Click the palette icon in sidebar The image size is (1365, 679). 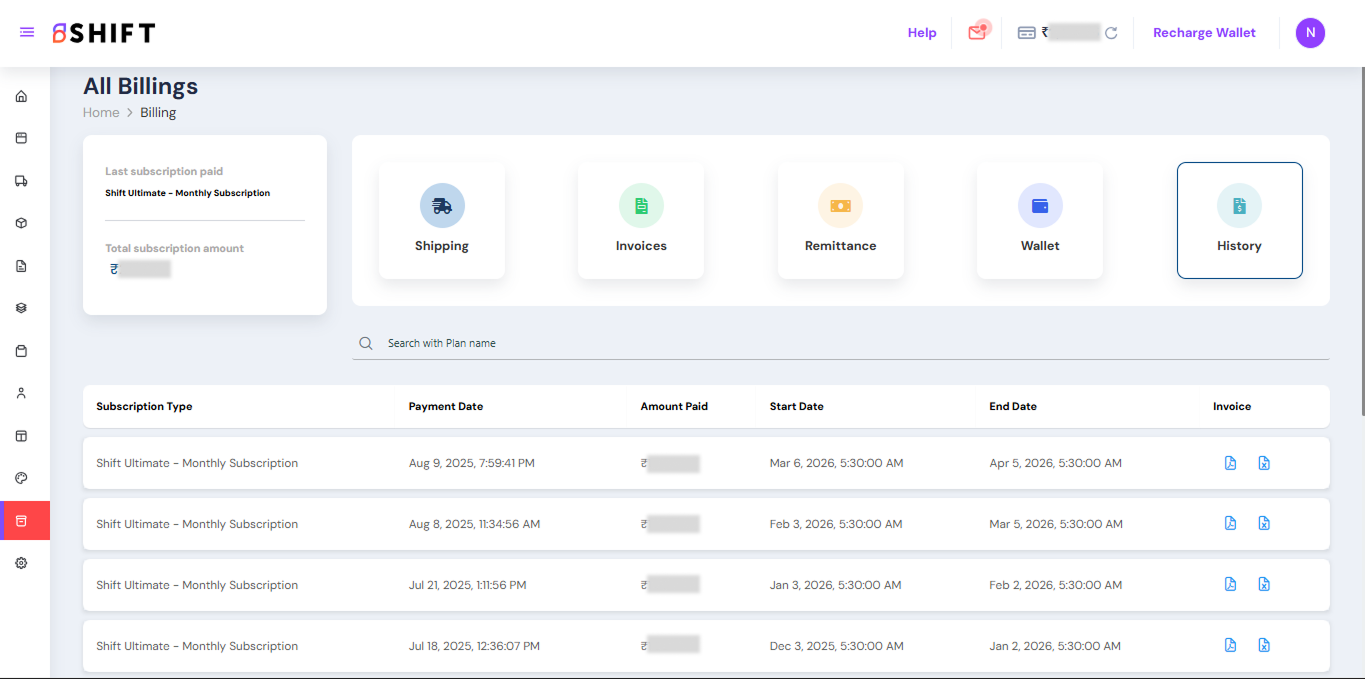[x=21, y=478]
